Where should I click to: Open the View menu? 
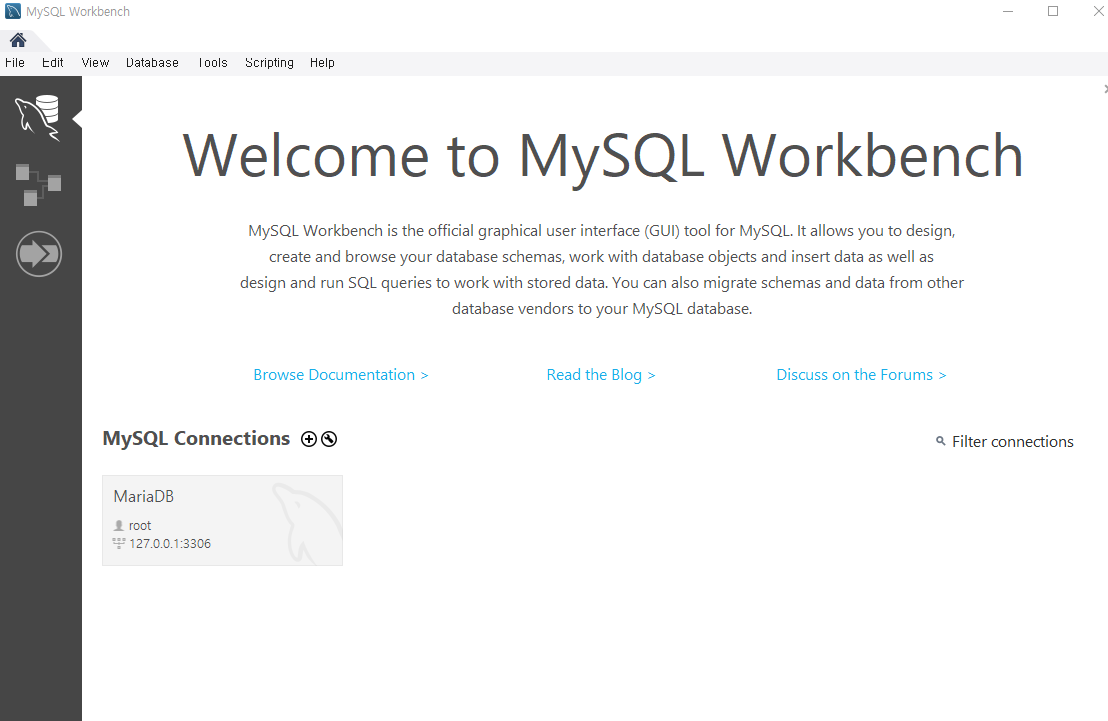point(95,62)
